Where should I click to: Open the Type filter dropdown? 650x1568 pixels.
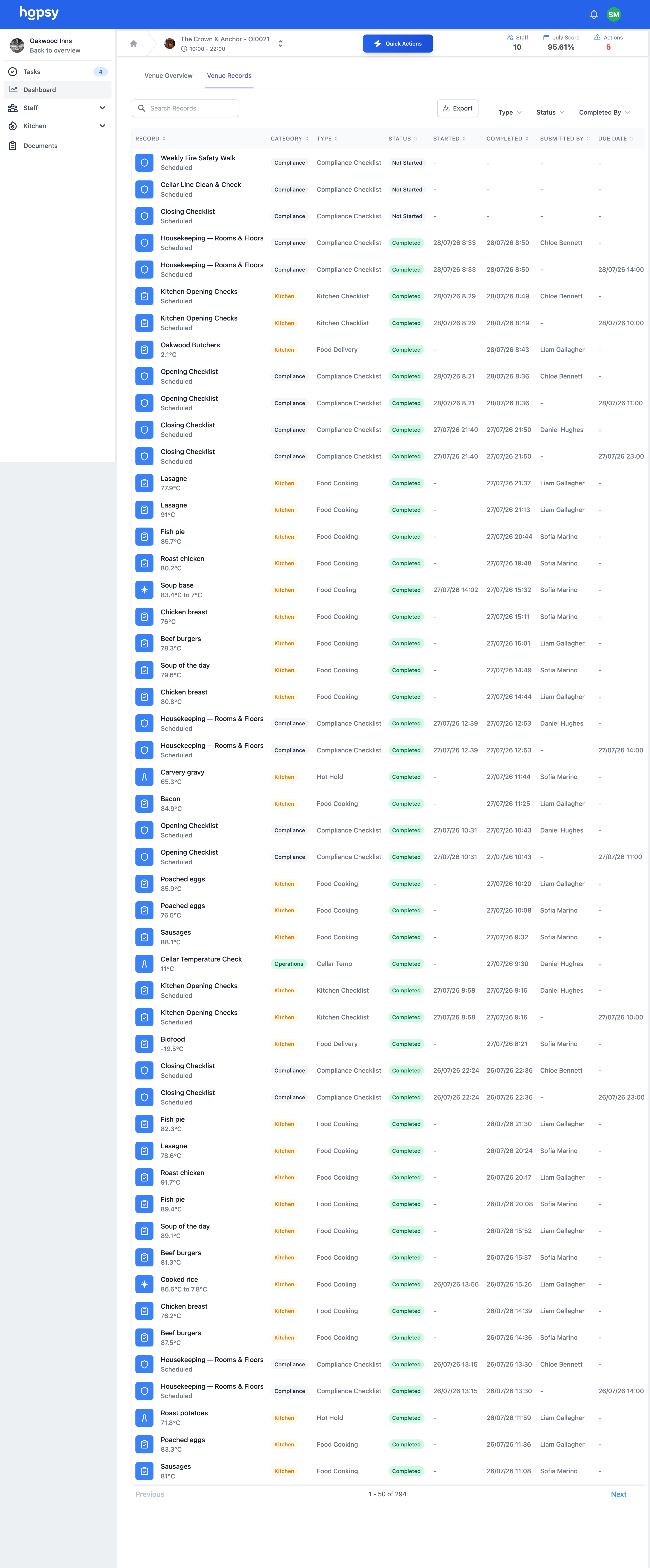[x=510, y=113]
